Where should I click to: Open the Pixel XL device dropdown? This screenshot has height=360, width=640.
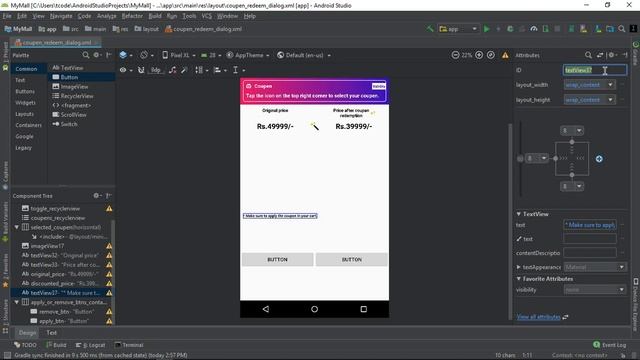pyautogui.click(x=179, y=55)
